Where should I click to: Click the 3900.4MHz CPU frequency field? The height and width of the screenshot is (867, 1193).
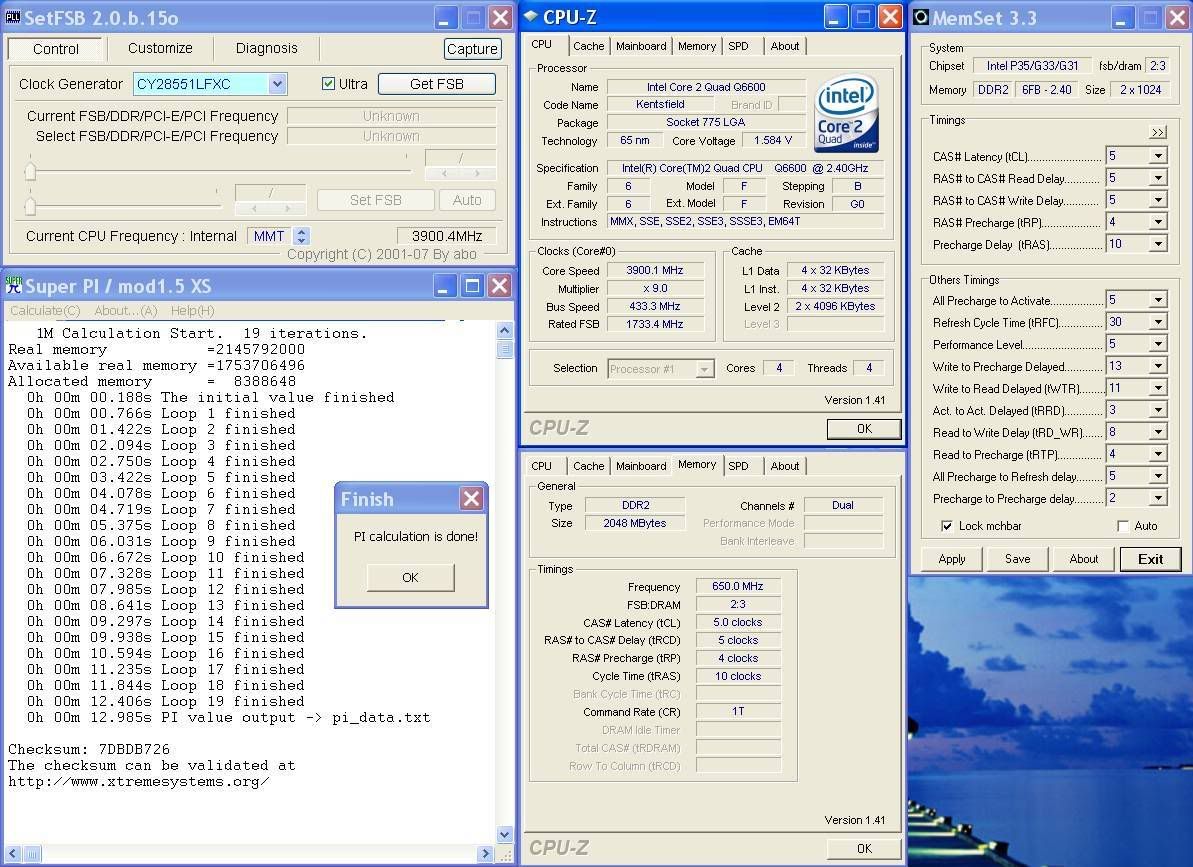[x=447, y=237]
